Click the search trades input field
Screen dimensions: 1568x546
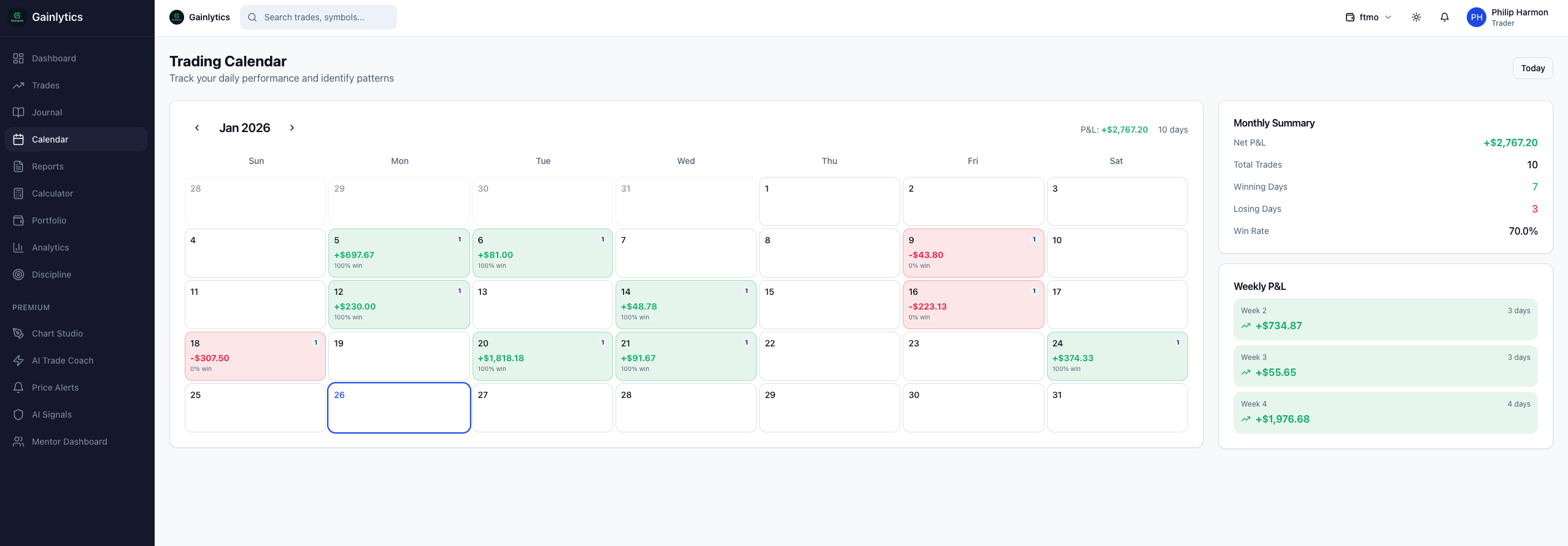(318, 17)
